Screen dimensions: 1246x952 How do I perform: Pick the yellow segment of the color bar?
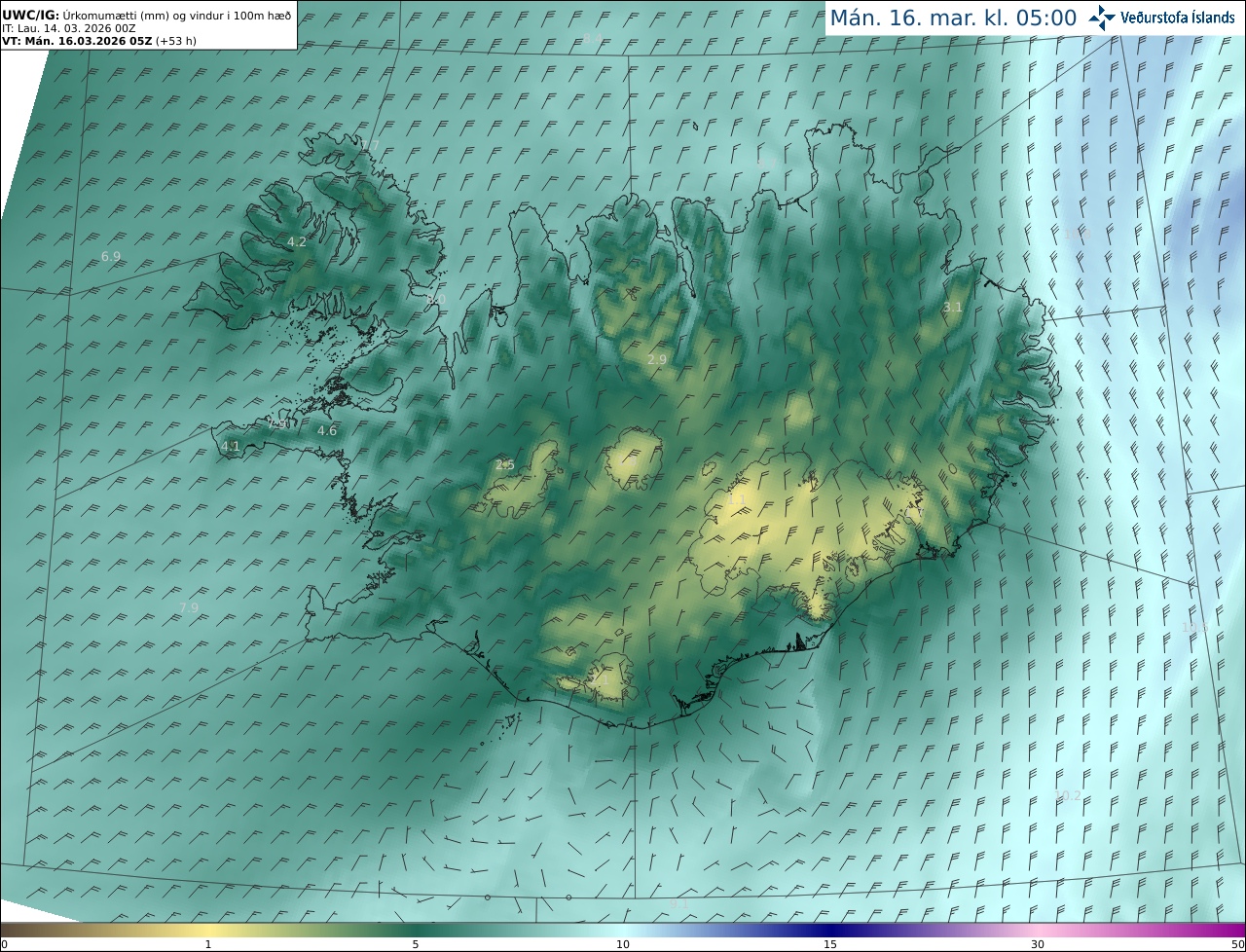tap(208, 930)
